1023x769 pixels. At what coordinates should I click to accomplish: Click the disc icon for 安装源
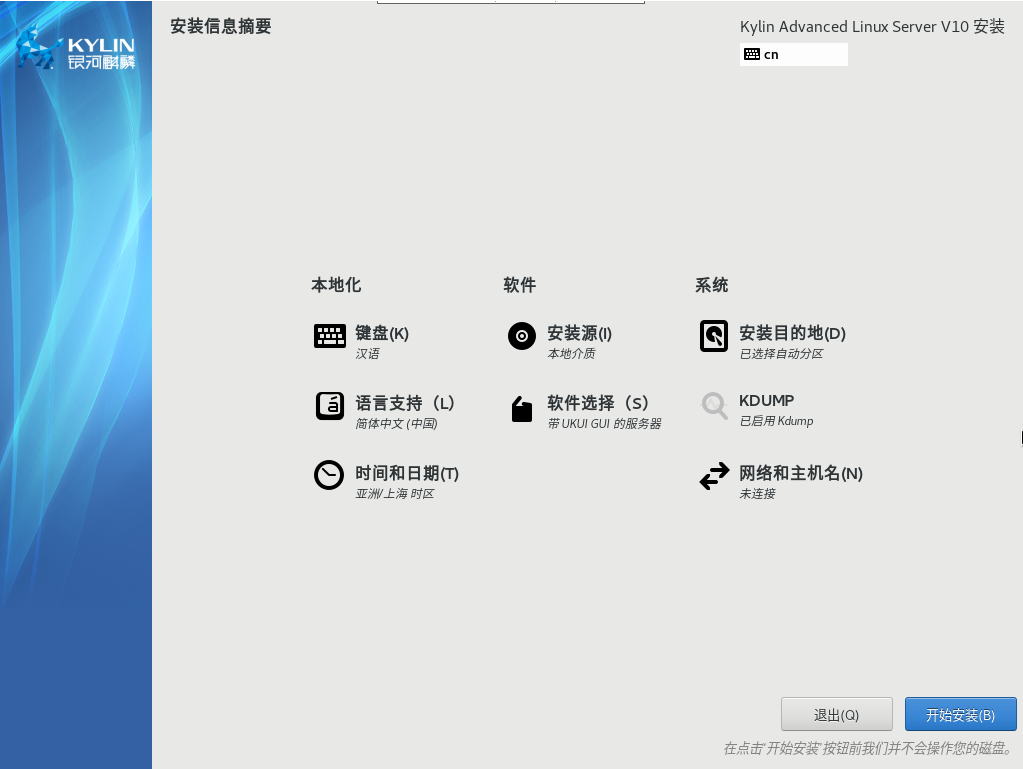pos(522,336)
